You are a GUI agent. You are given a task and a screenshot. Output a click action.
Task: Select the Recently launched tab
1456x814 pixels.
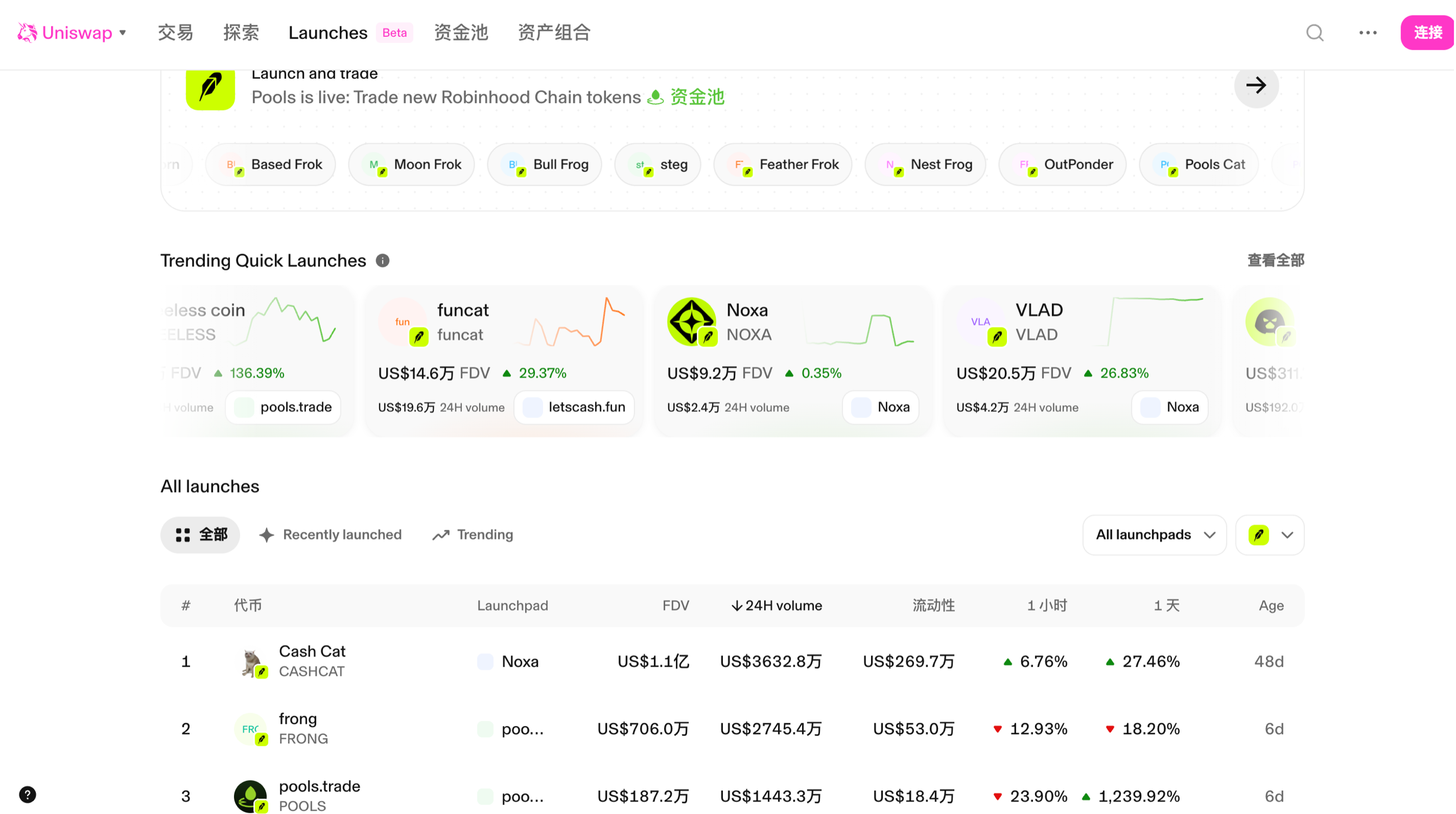click(331, 535)
